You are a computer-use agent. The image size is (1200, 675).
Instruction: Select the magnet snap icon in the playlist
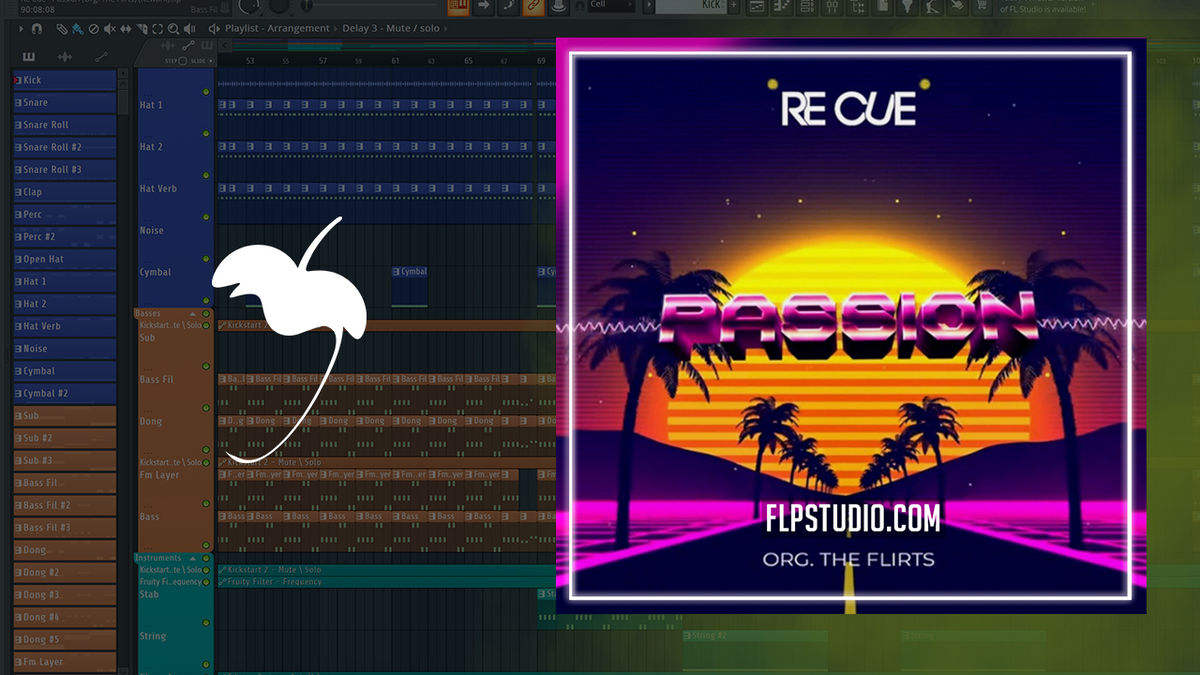(36, 28)
